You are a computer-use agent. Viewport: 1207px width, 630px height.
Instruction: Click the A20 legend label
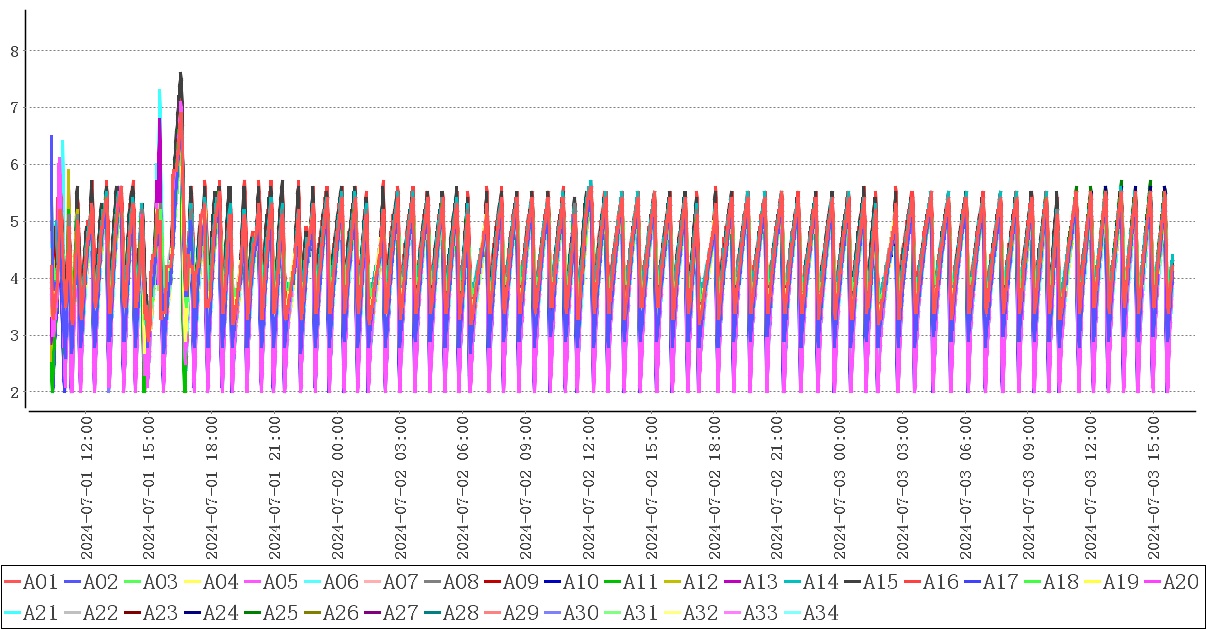point(1180,582)
